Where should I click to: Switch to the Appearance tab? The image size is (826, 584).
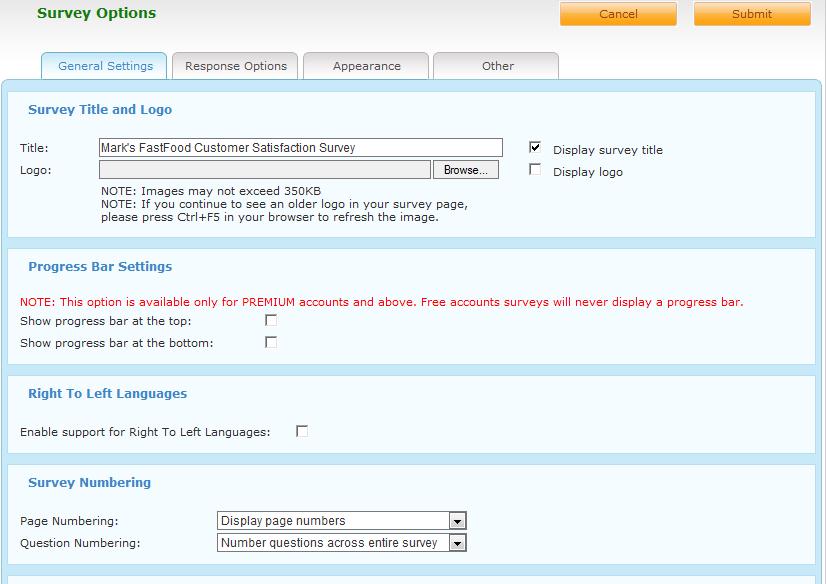(x=366, y=66)
